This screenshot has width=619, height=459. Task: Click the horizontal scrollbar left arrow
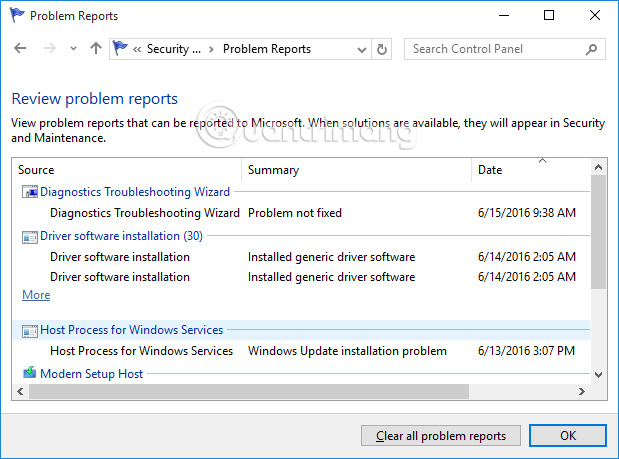[x=21, y=392]
